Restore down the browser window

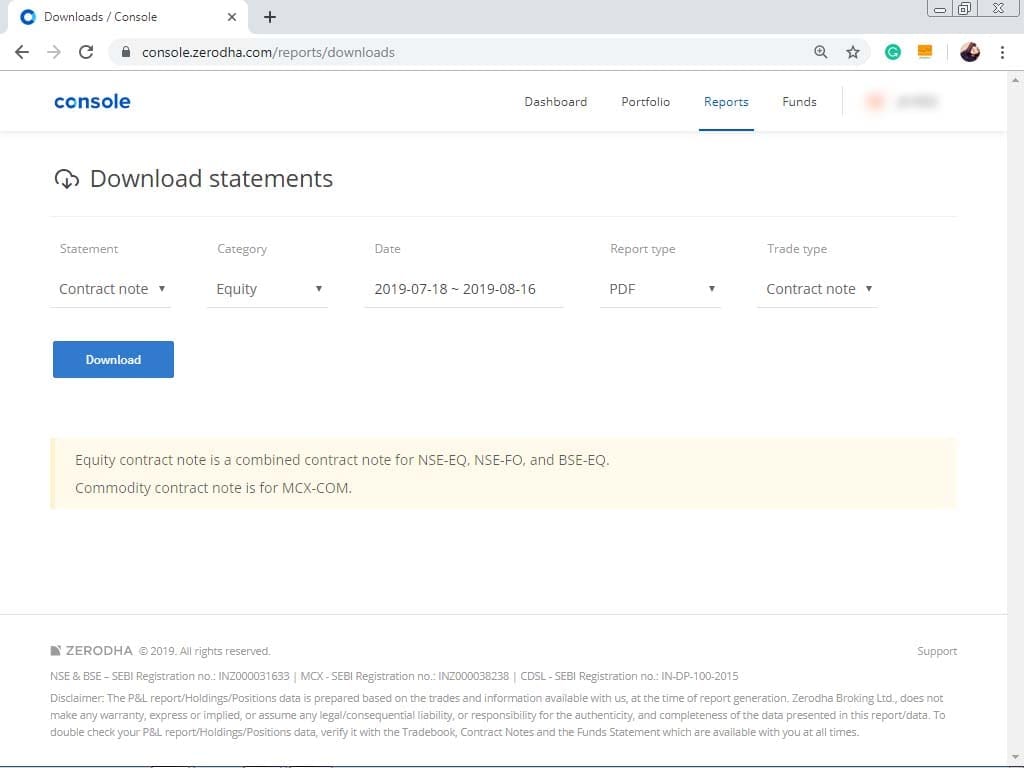pos(965,8)
